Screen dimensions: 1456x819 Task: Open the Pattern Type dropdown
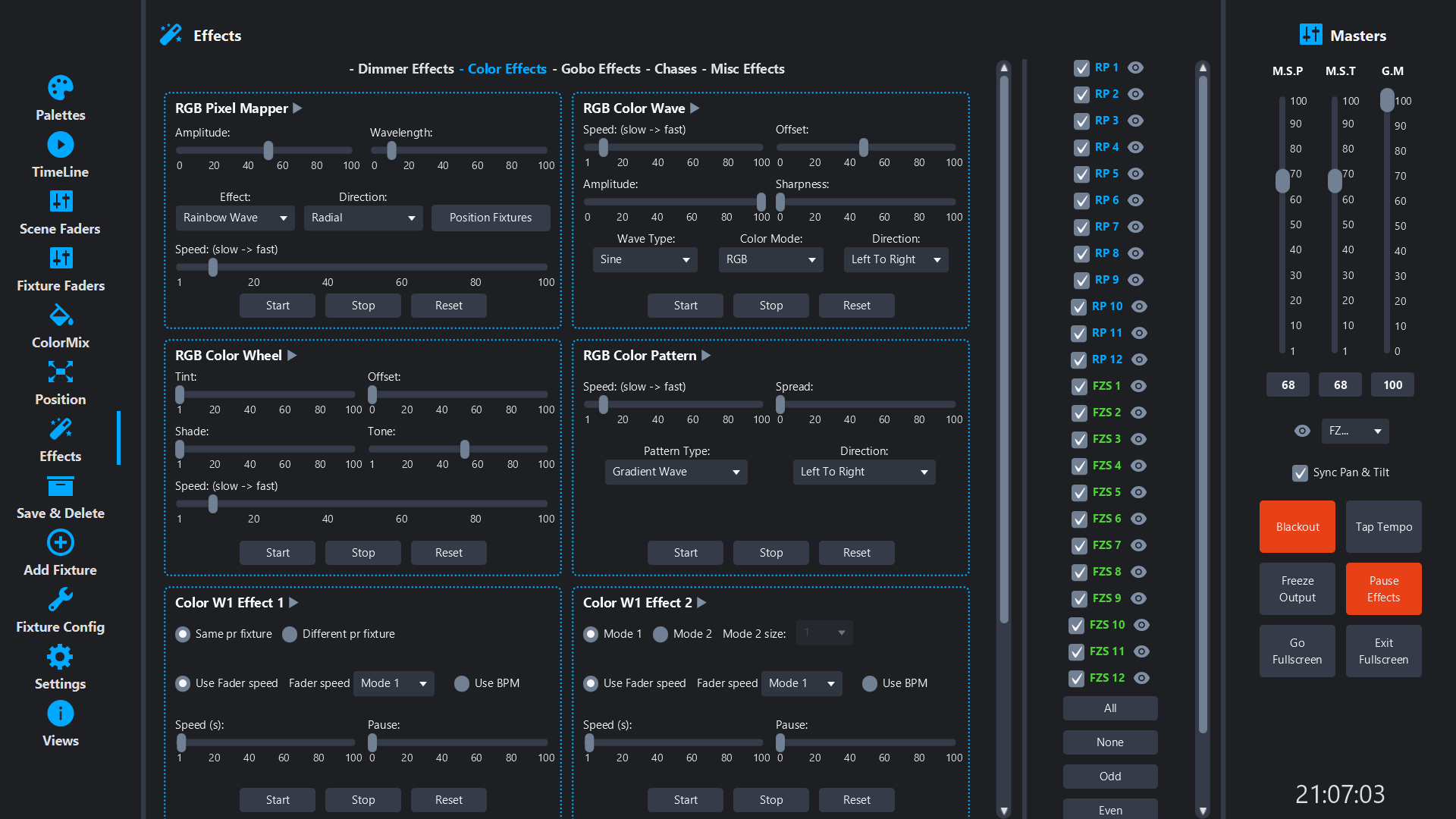675,472
